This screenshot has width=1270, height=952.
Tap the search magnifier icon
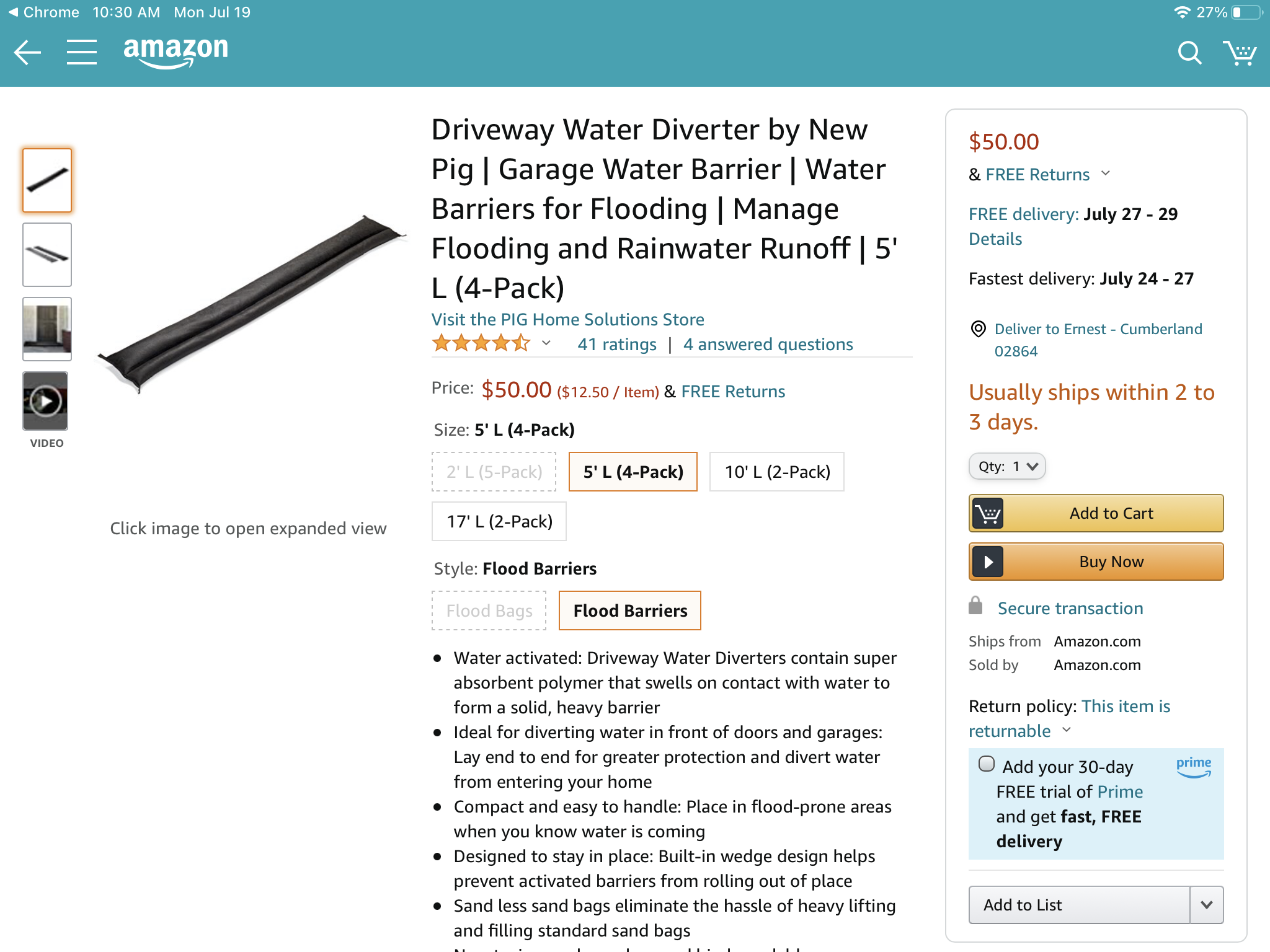click(x=1189, y=53)
